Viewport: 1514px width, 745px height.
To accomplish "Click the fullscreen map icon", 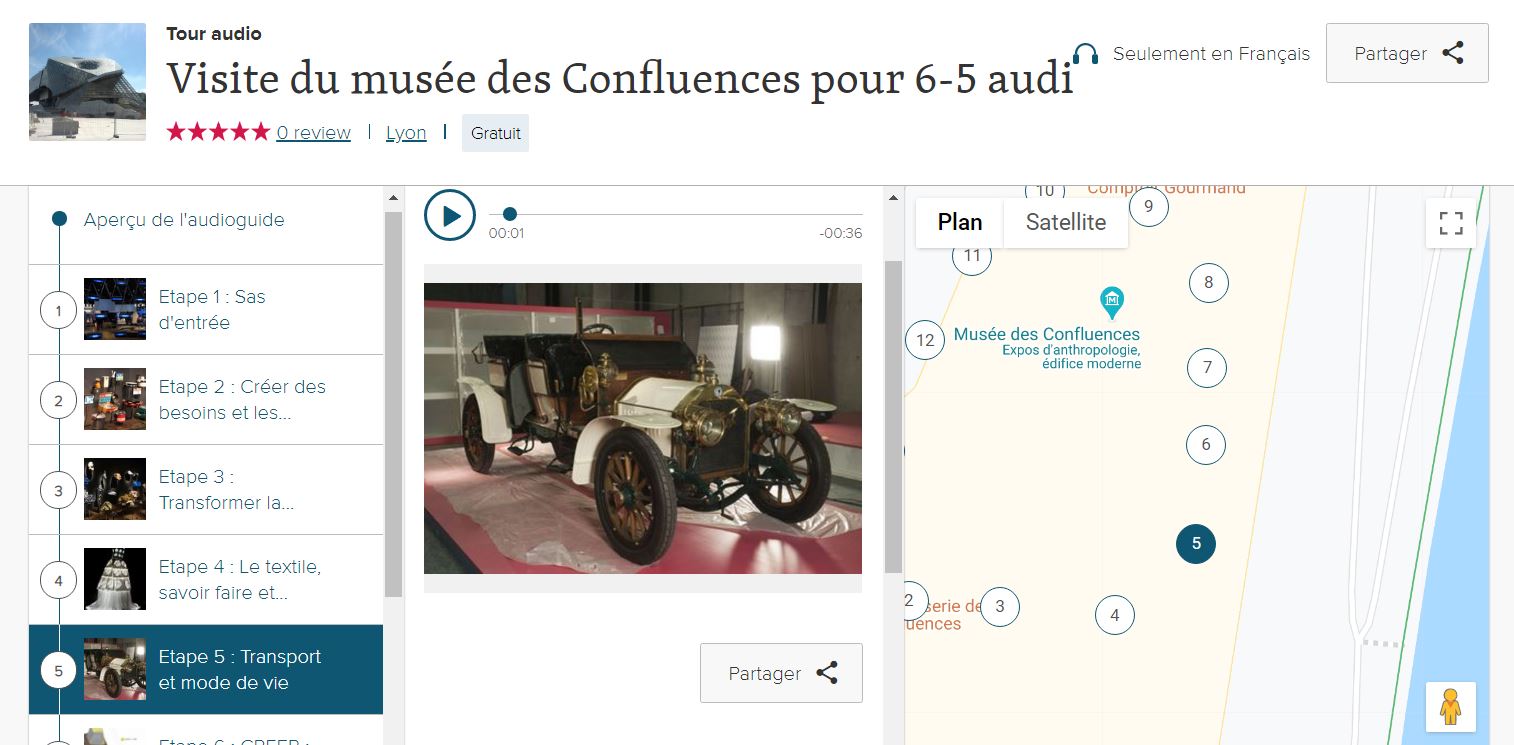I will click(1450, 223).
